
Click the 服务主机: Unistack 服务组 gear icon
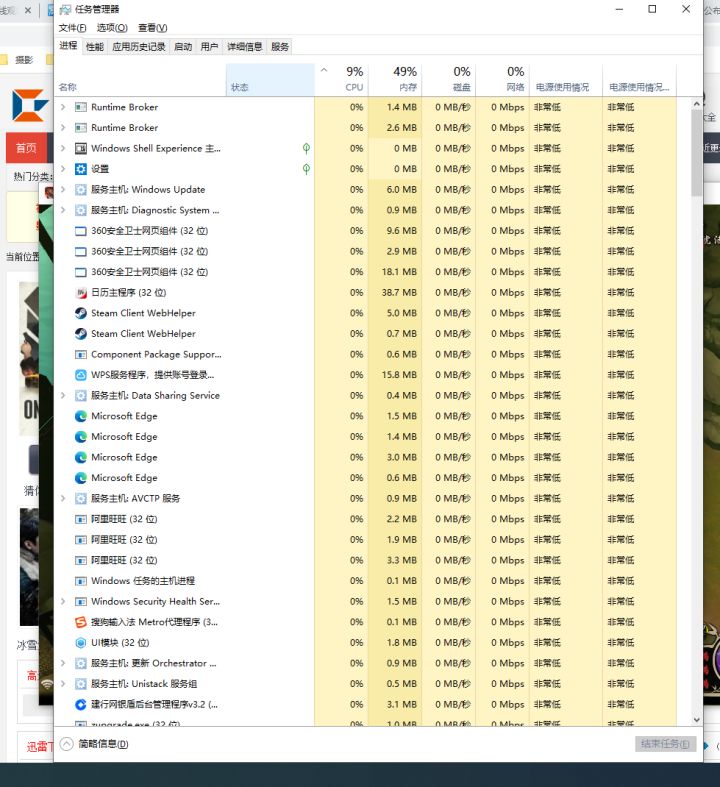click(x=80, y=684)
